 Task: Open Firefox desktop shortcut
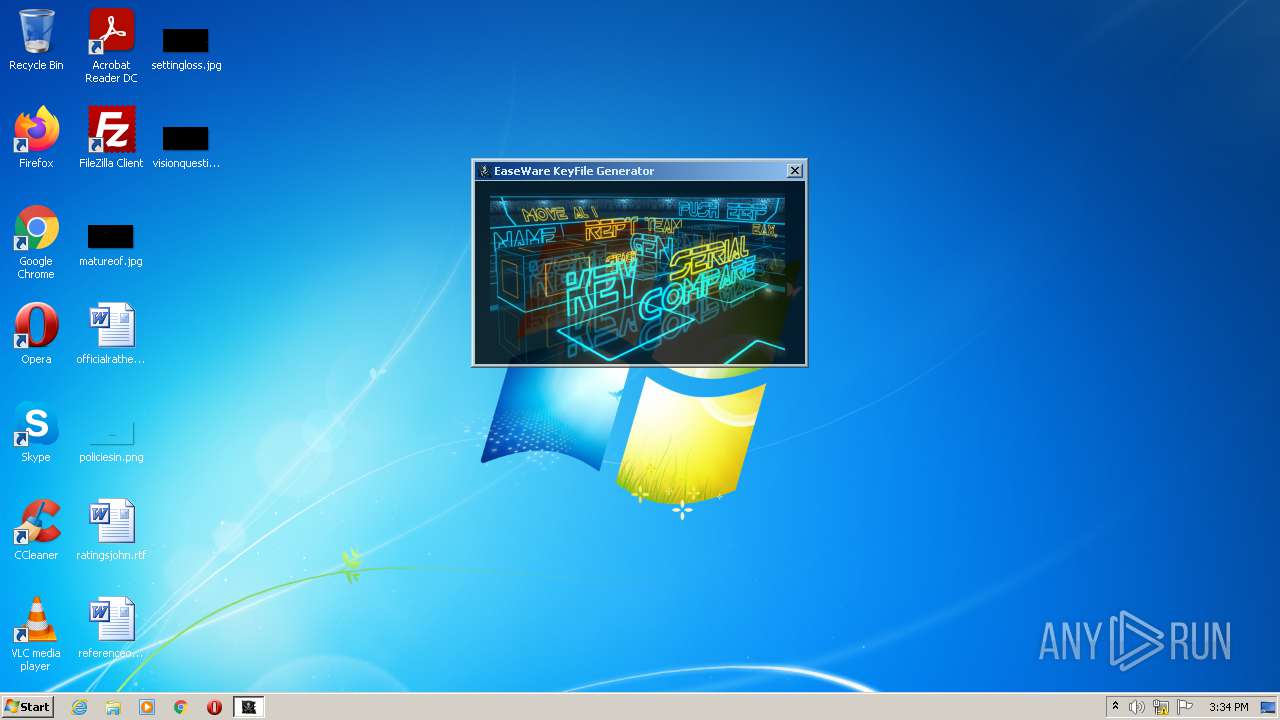[x=36, y=138]
